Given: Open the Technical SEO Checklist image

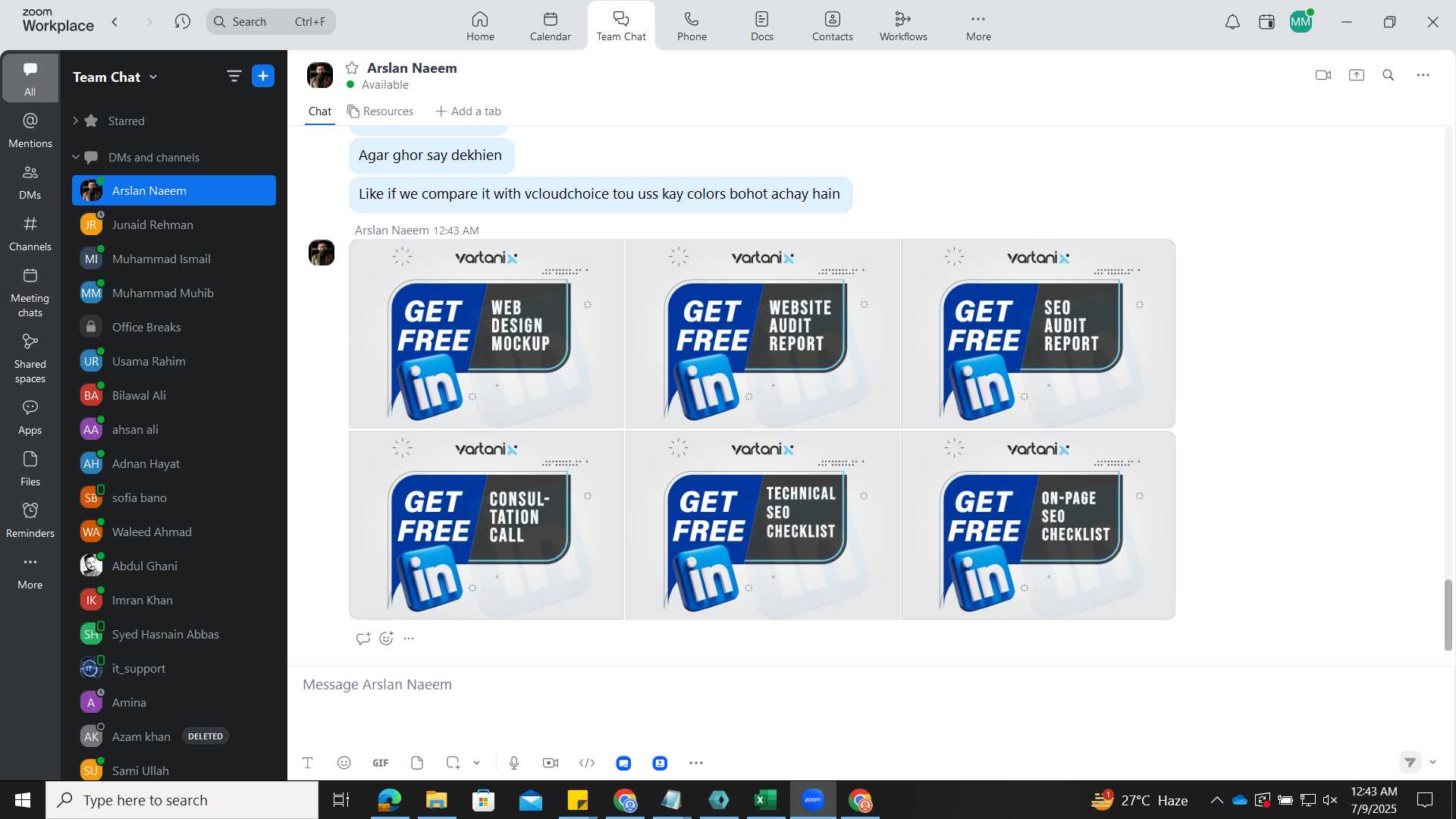Looking at the screenshot, I should 762,525.
